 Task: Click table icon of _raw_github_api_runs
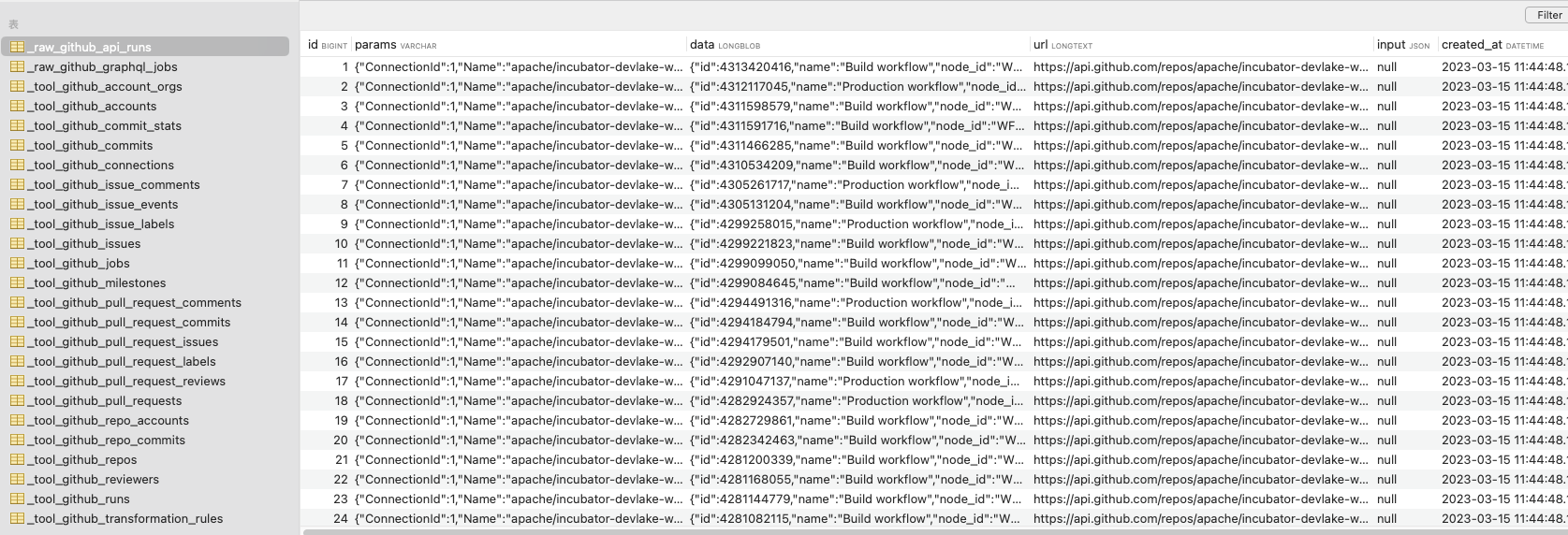[x=17, y=47]
